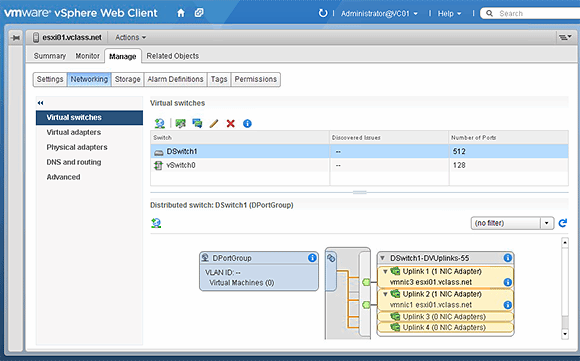Refresh the vSphere Web Client
The width and height of the screenshot is (580, 361).
323,13
